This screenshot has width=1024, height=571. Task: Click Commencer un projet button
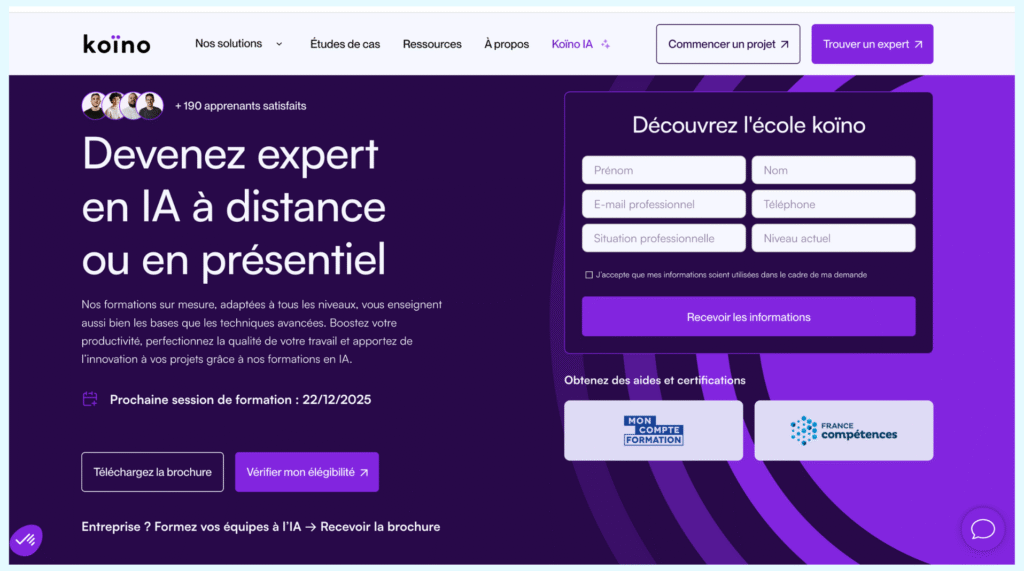tap(728, 44)
